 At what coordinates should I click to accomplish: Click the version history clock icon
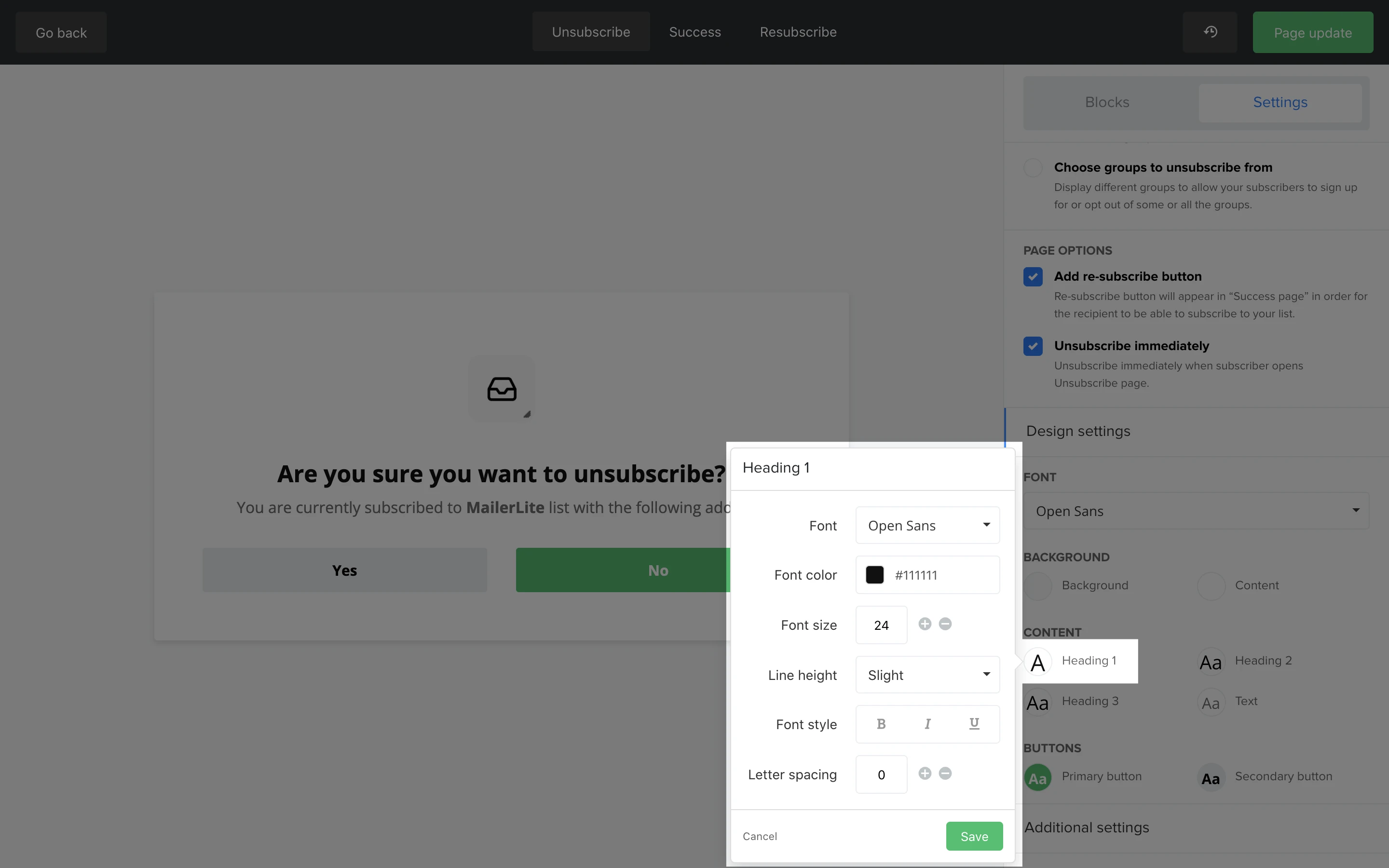(x=1210, y=32)
